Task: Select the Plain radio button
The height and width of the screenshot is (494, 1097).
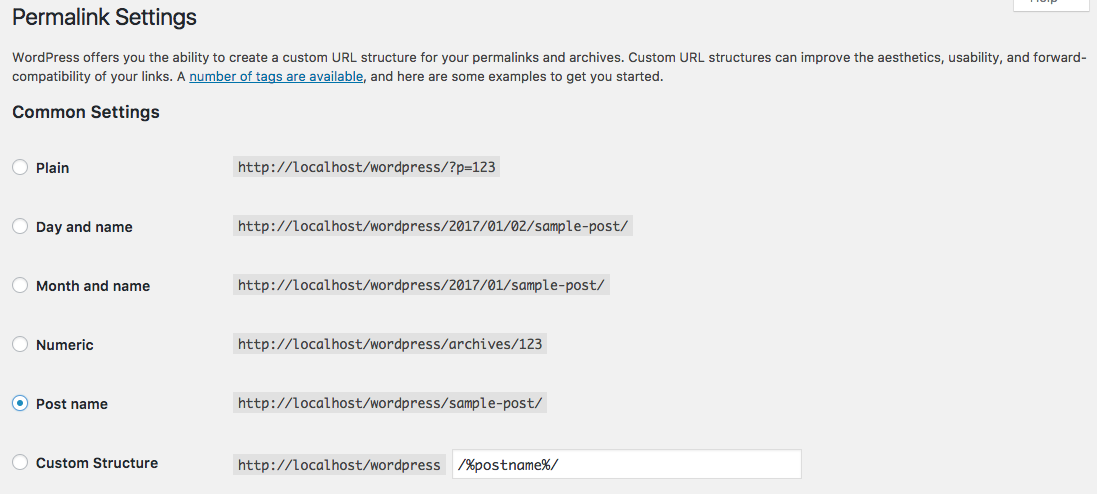Action: click(20, 168)
